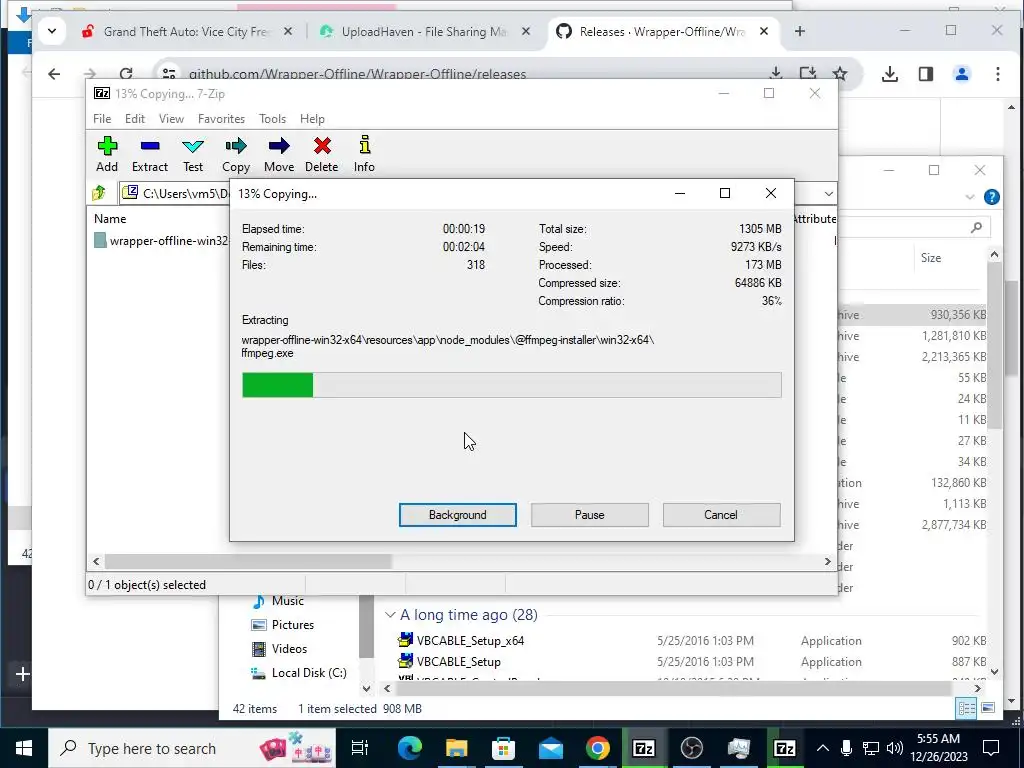Viewport: 1024px width, 768px height.
Task: Click the Explorer search magnifier icon
Action: point(976,227)
